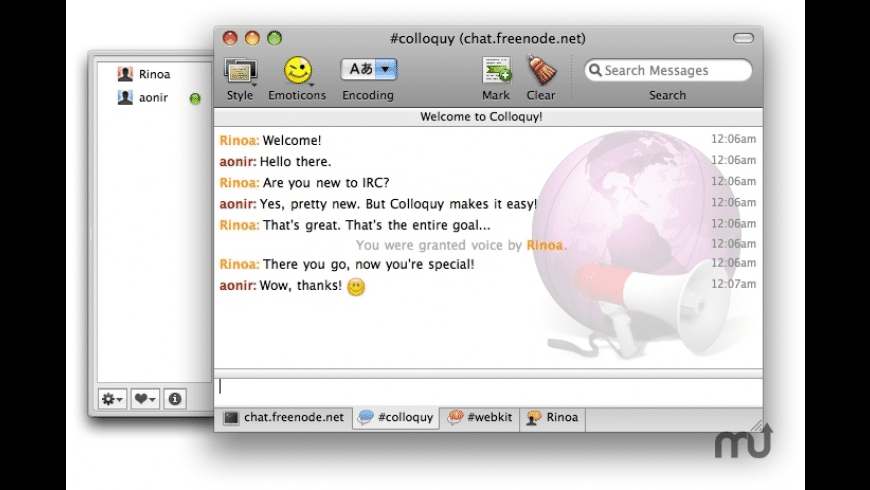Screen dimensions: 870x490
Task: Click the green voice status icon beside aonir
Action: coord(195,99)
